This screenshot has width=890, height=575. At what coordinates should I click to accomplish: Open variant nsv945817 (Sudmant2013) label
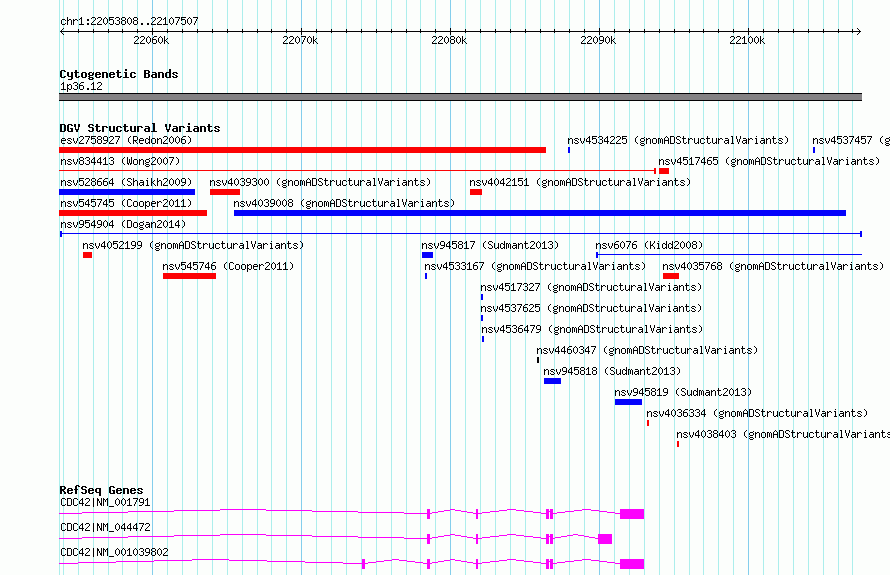click(x=490, y=245)
